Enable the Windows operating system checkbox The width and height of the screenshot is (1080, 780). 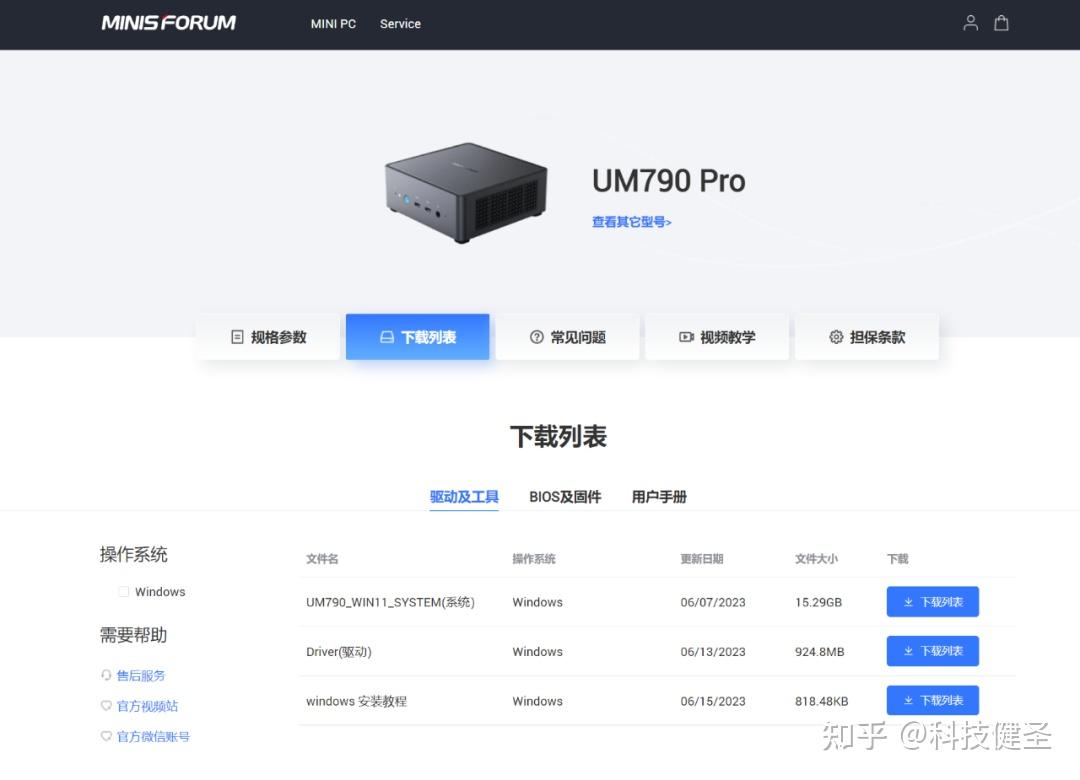click(122, 591)
